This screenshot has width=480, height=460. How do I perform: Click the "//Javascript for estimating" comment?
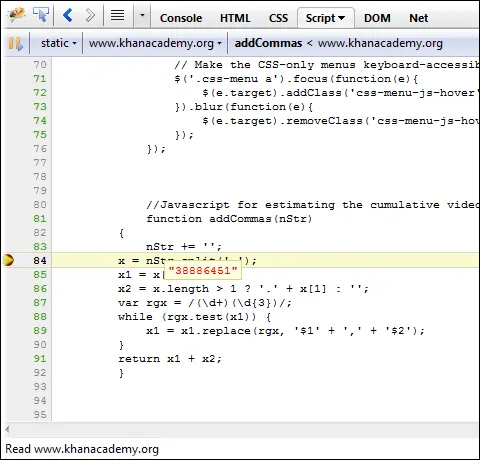pos(313,205)
